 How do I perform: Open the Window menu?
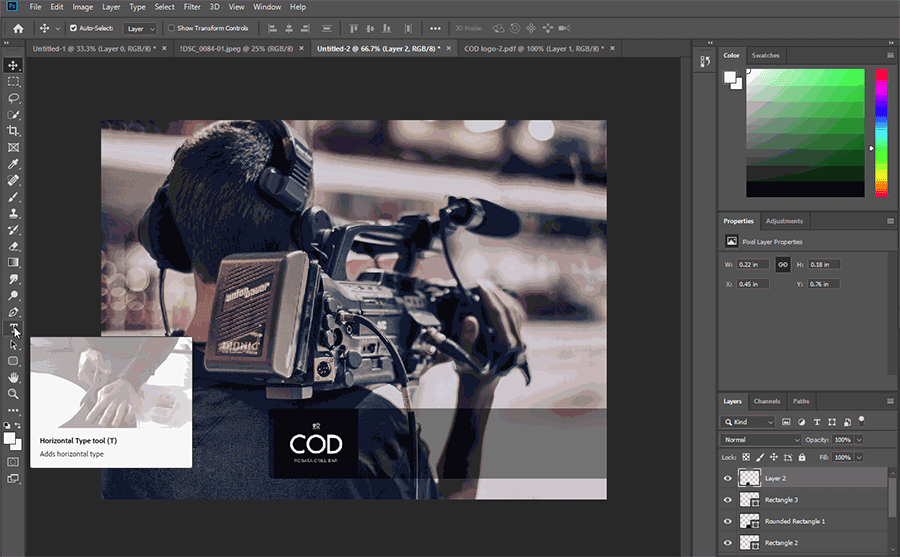(267, 7)
